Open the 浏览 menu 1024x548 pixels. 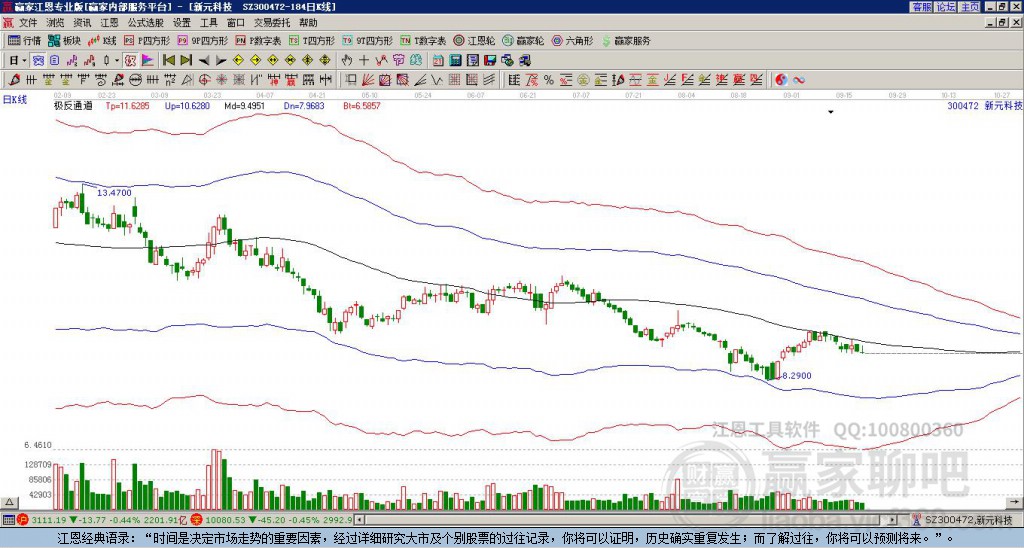coord(56,23)
